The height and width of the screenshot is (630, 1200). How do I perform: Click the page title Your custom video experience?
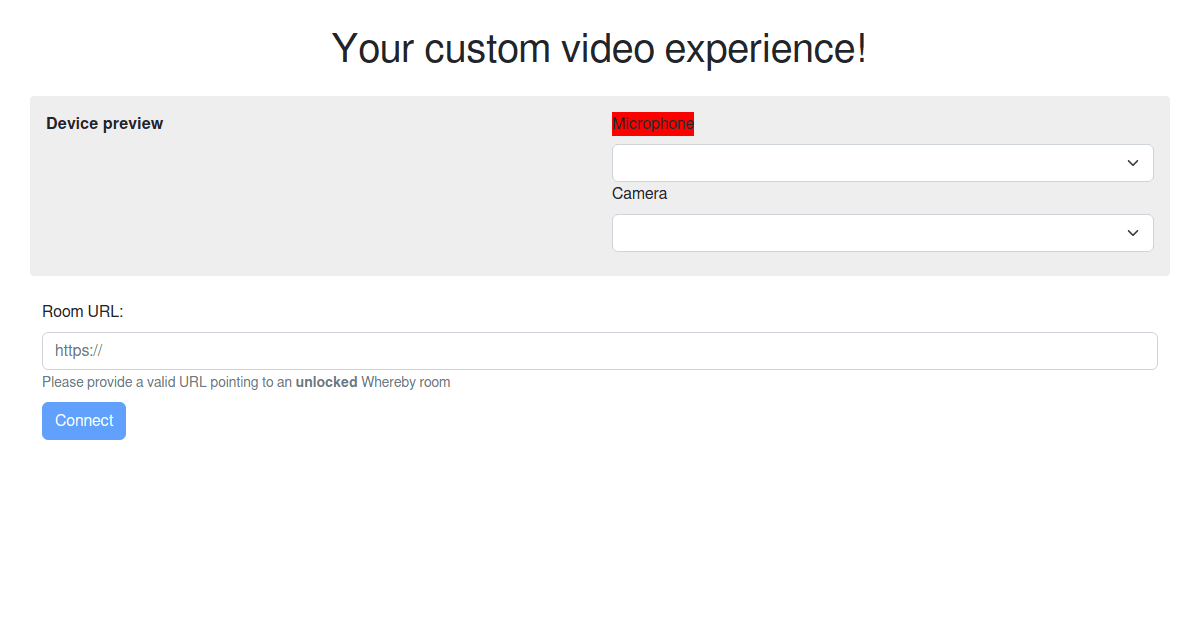(x=599, y=48)
